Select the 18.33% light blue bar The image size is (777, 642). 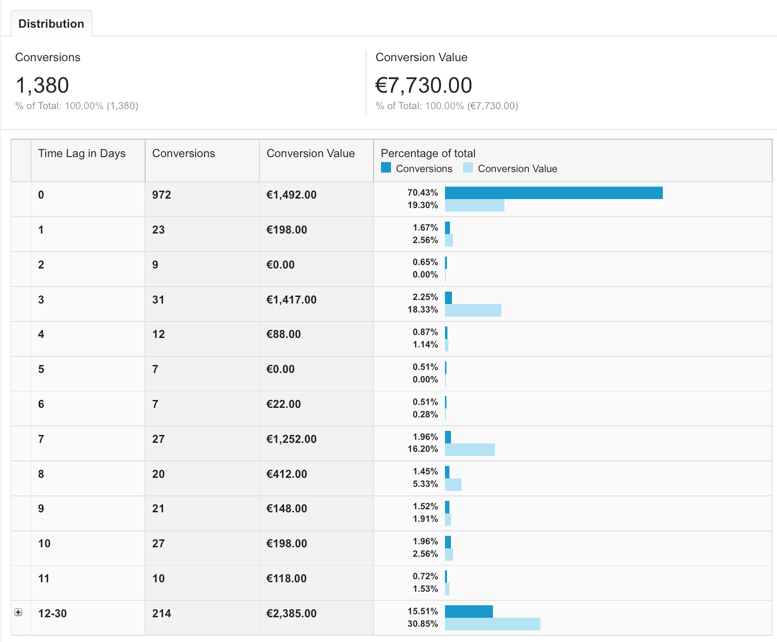point(473,310)
